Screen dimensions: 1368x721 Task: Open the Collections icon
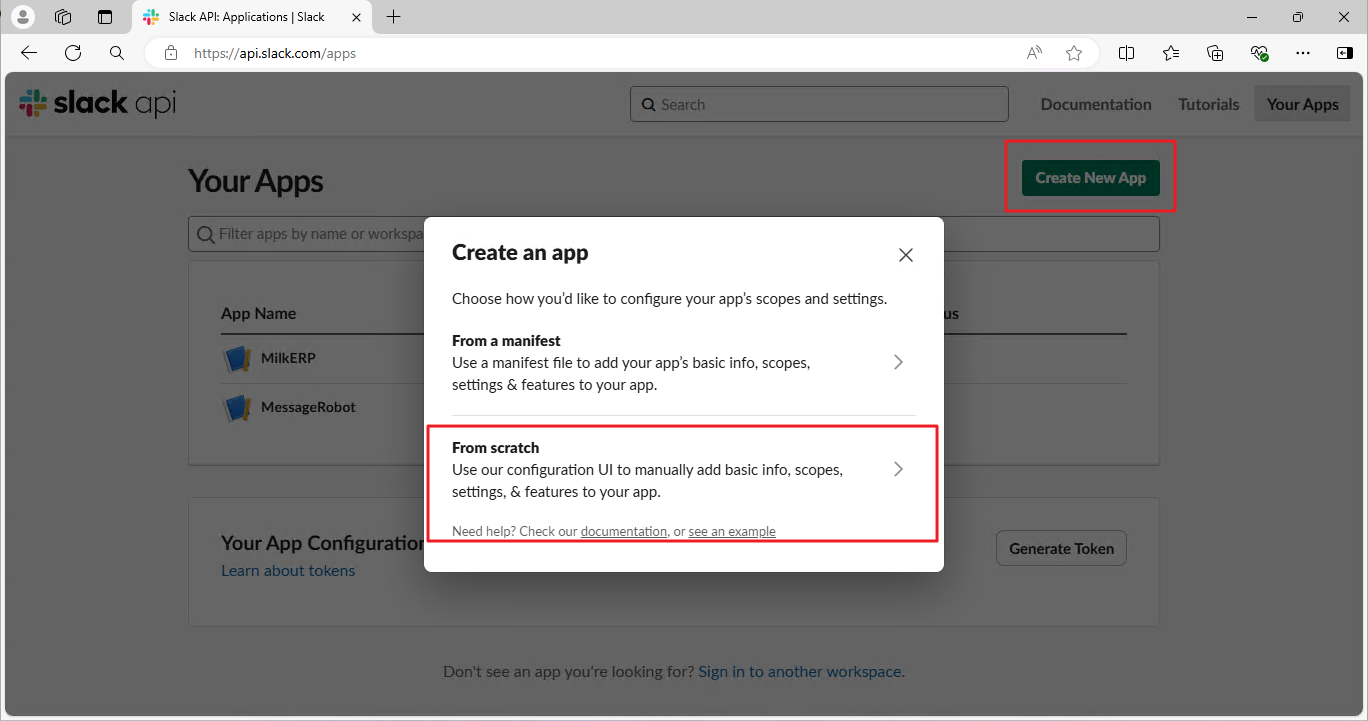coord(1215,53)
